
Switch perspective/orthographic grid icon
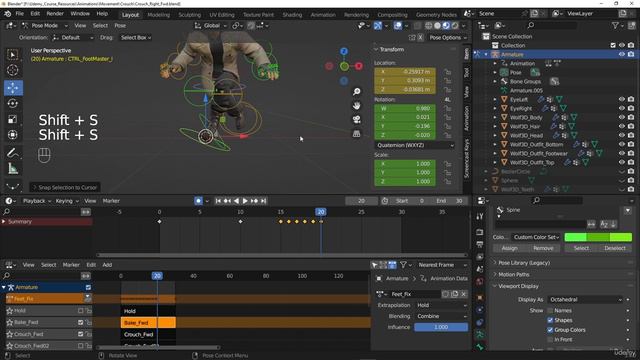pyautogui.click(x=356, y=133)
